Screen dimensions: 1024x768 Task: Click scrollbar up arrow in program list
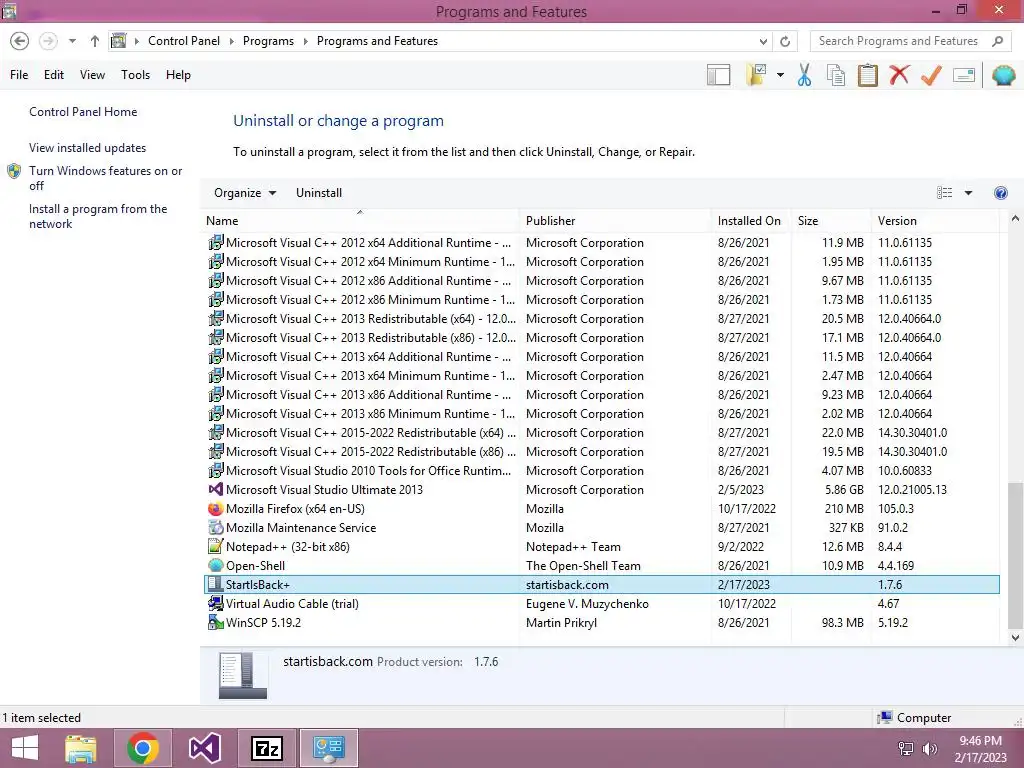[x=1016, y=219]
